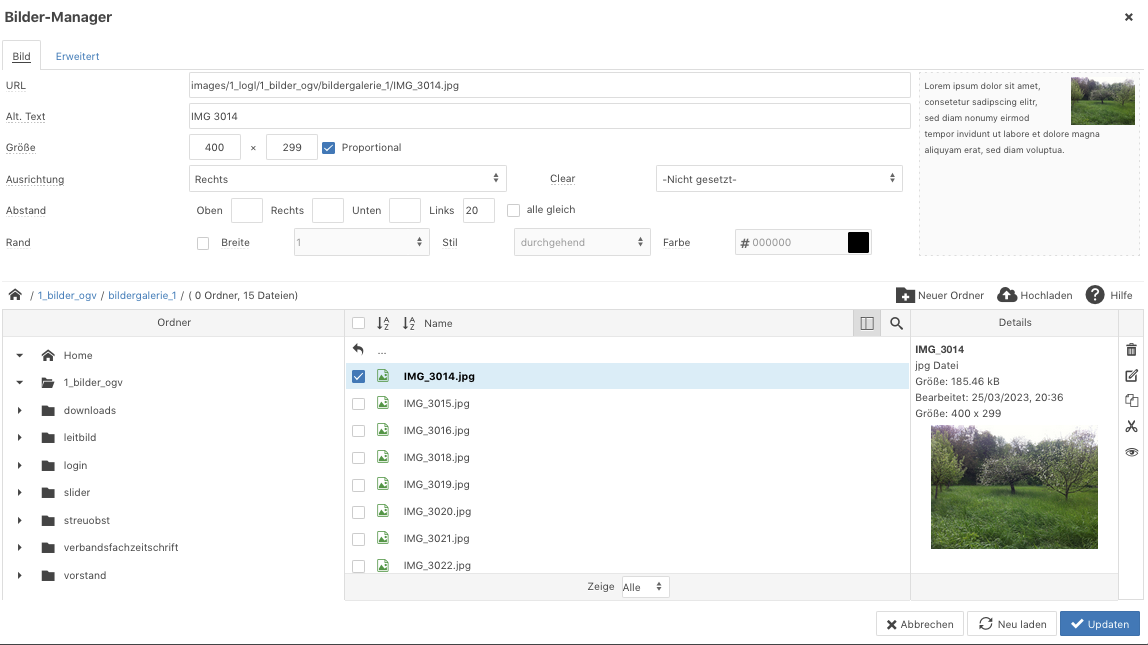Screen dimensions: 1148x645
Task: Disable the Proportional checkbox
Action: pos(328,148)
